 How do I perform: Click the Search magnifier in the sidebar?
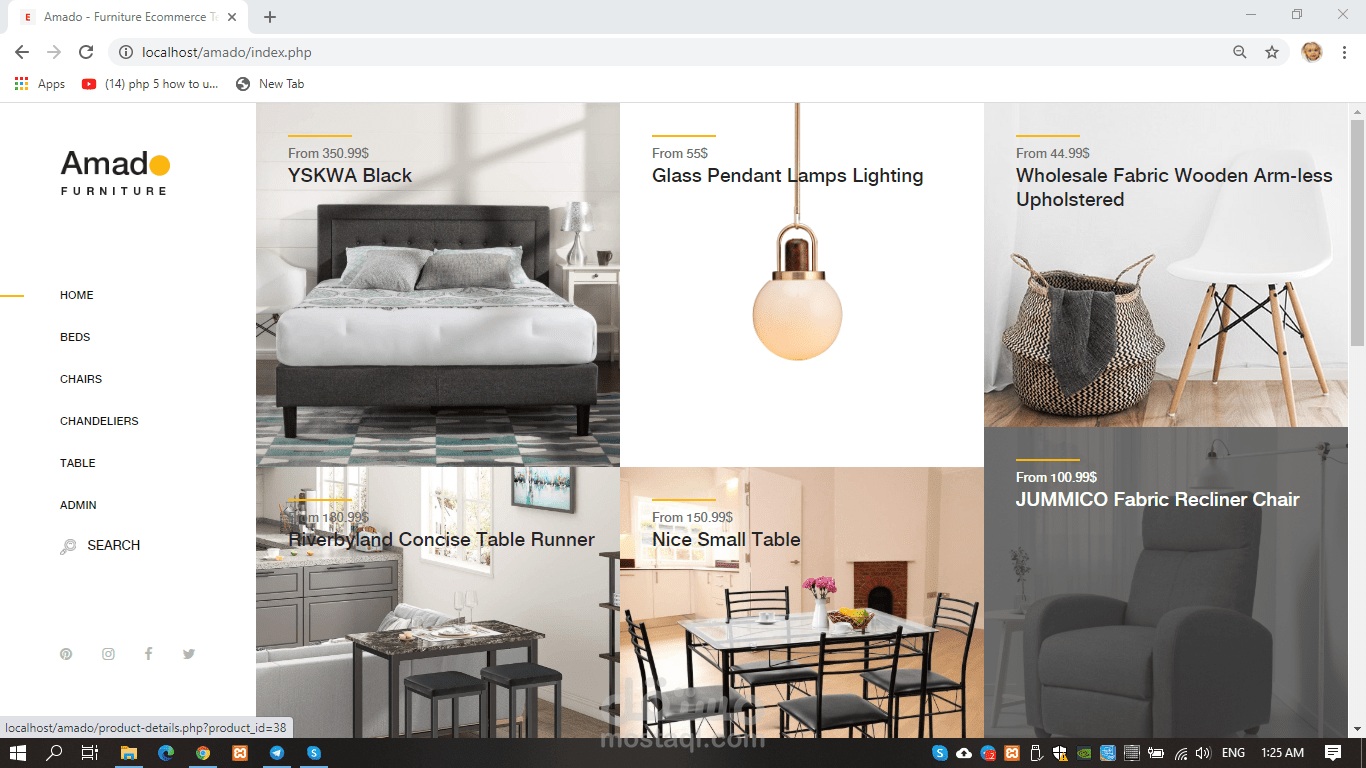click(x=68, y=546)
